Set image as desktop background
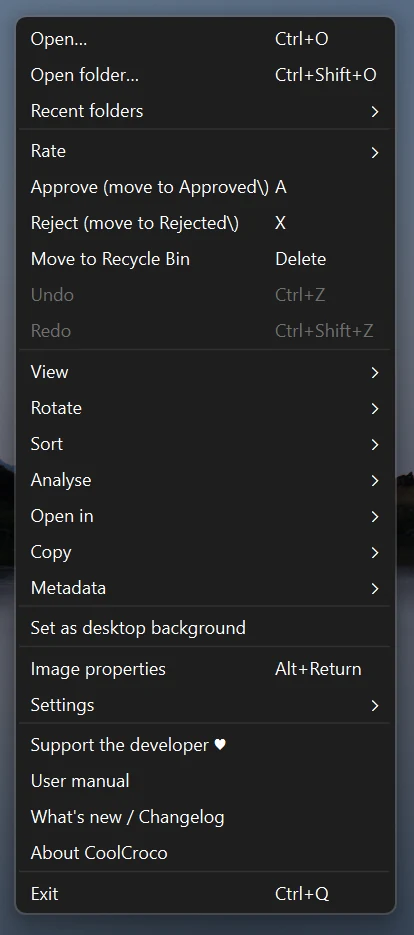The image size is (414, 935). [205, 628]
